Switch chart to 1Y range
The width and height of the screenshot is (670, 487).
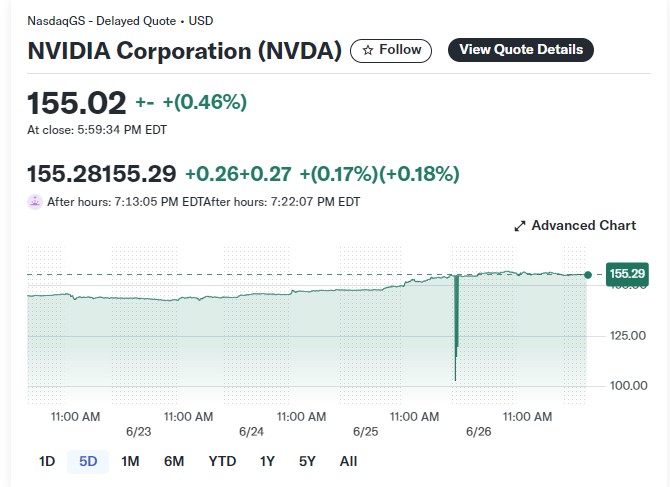point(267,461)
